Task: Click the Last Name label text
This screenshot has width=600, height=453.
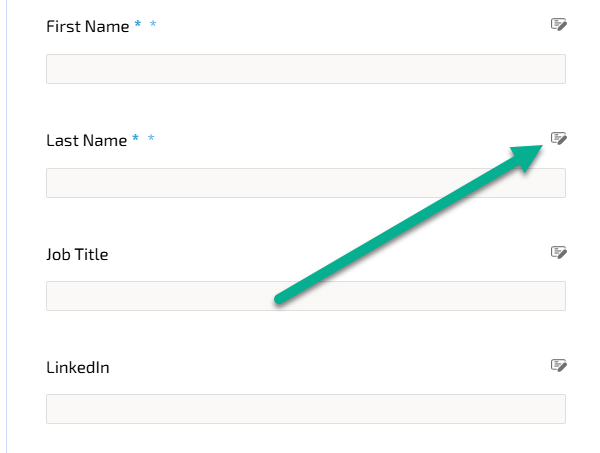Action: [86, 140]
